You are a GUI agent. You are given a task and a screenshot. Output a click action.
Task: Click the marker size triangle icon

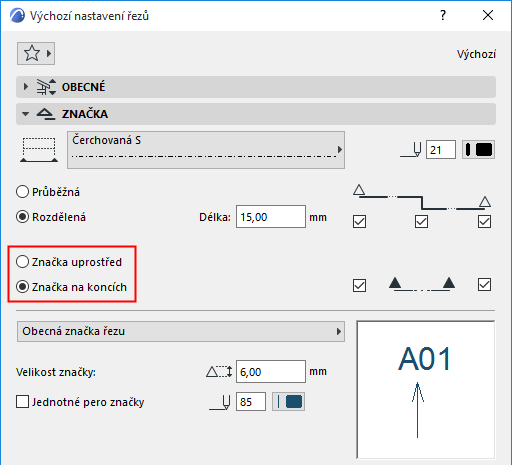tap(219, 372)
